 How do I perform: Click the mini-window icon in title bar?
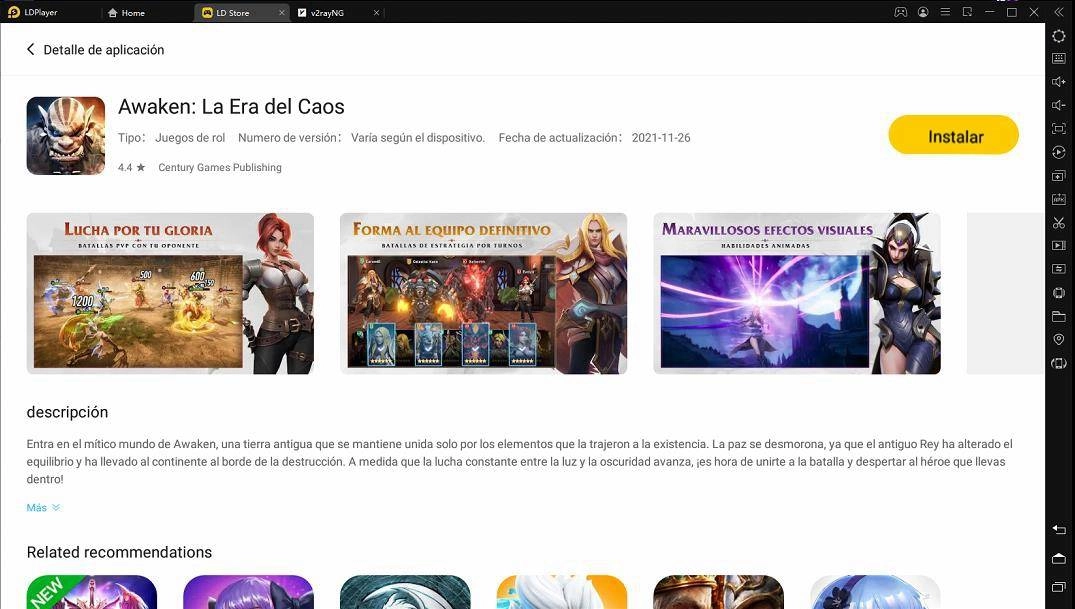coord(967,12)
